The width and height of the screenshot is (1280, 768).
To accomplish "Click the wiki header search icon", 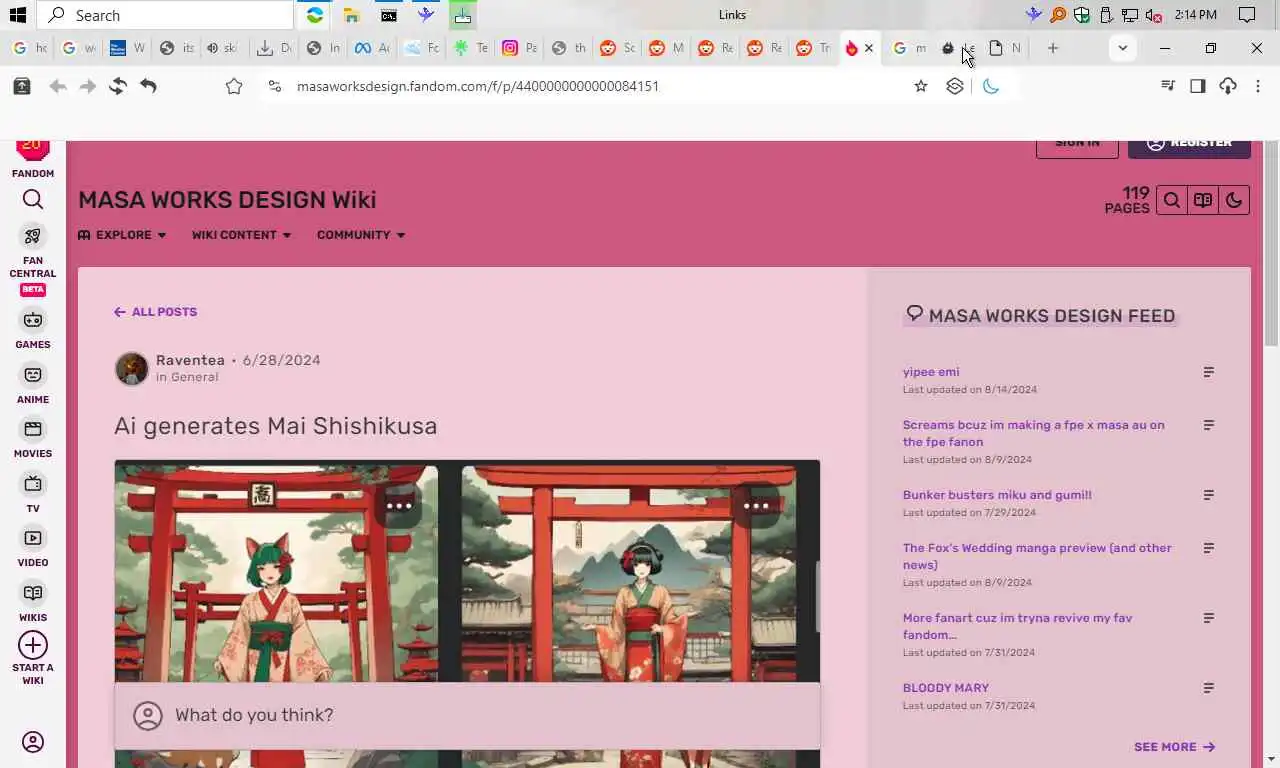I will [1172, 200].
